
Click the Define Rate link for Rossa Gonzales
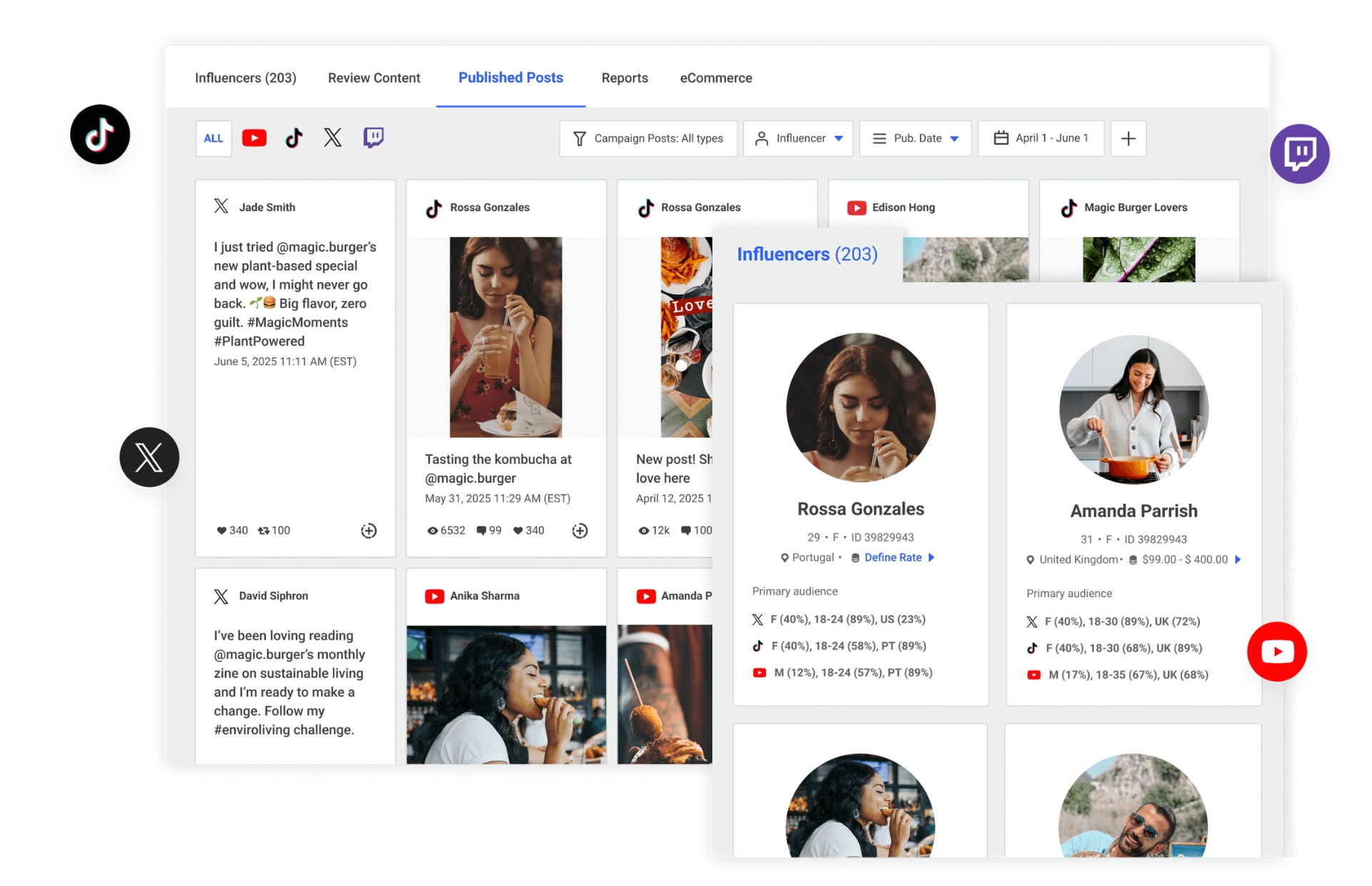[x=894, y=557]
